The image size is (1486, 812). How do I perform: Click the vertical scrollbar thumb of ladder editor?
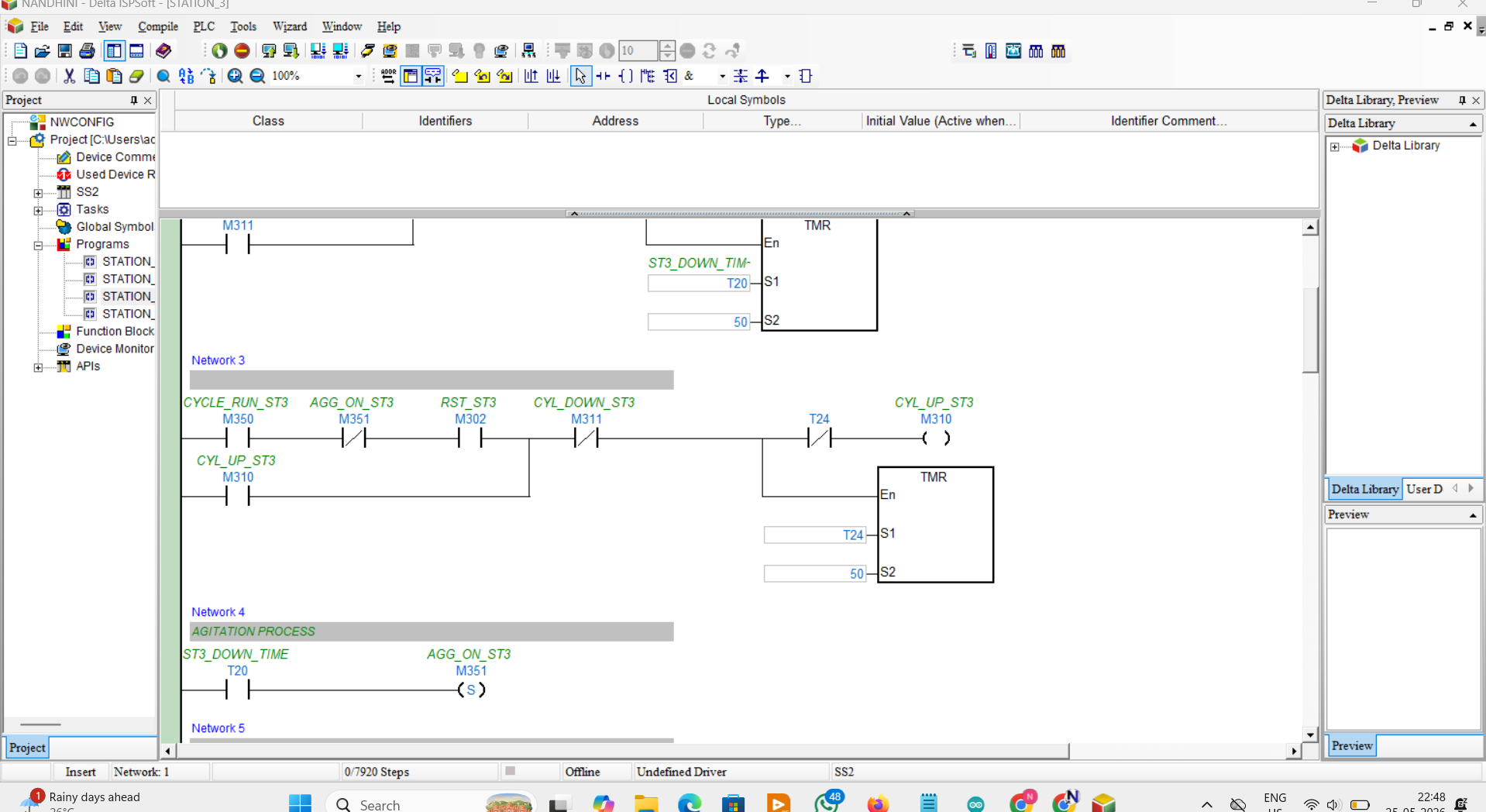click(x=1310, y=329)
